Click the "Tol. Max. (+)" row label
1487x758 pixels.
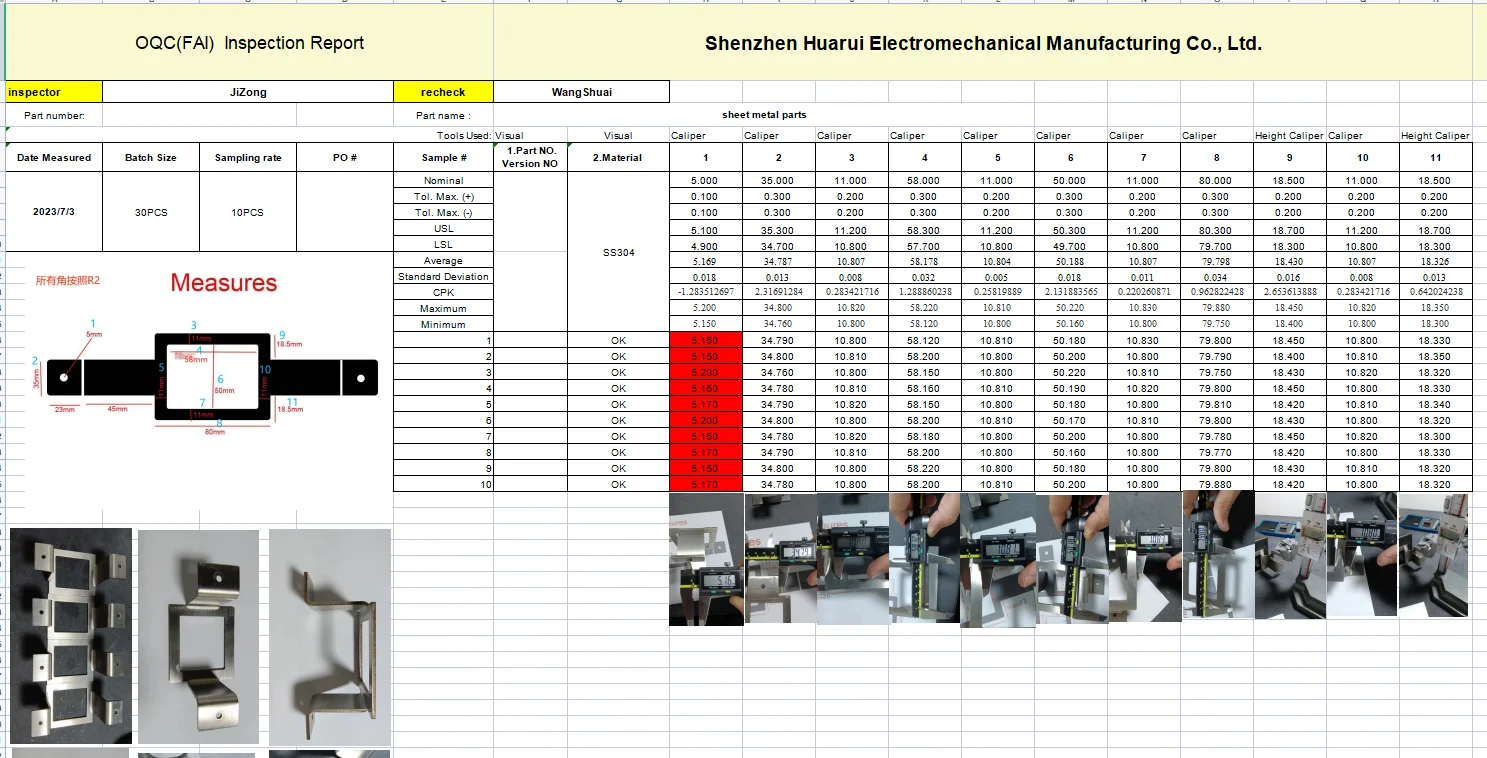pos(443,197)
